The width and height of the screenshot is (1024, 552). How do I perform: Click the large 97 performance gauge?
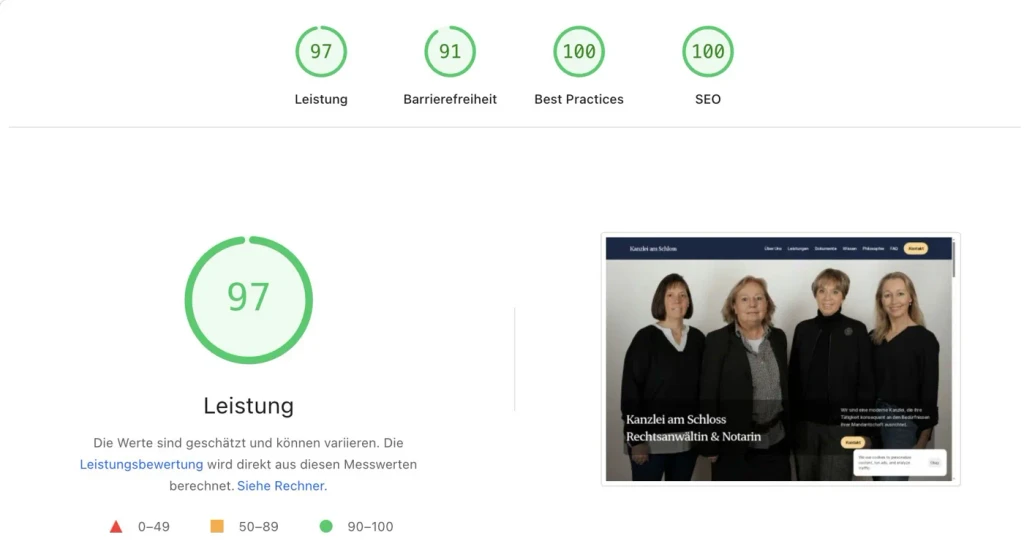248,300
